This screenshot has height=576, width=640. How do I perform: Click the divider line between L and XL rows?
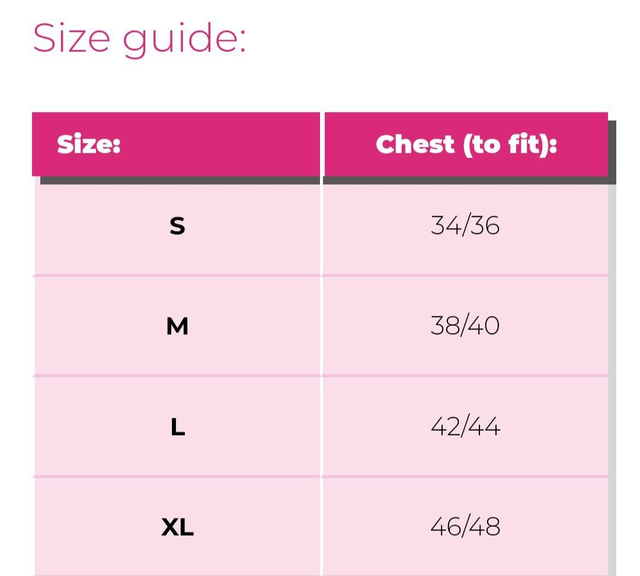(x=320, y=476)
